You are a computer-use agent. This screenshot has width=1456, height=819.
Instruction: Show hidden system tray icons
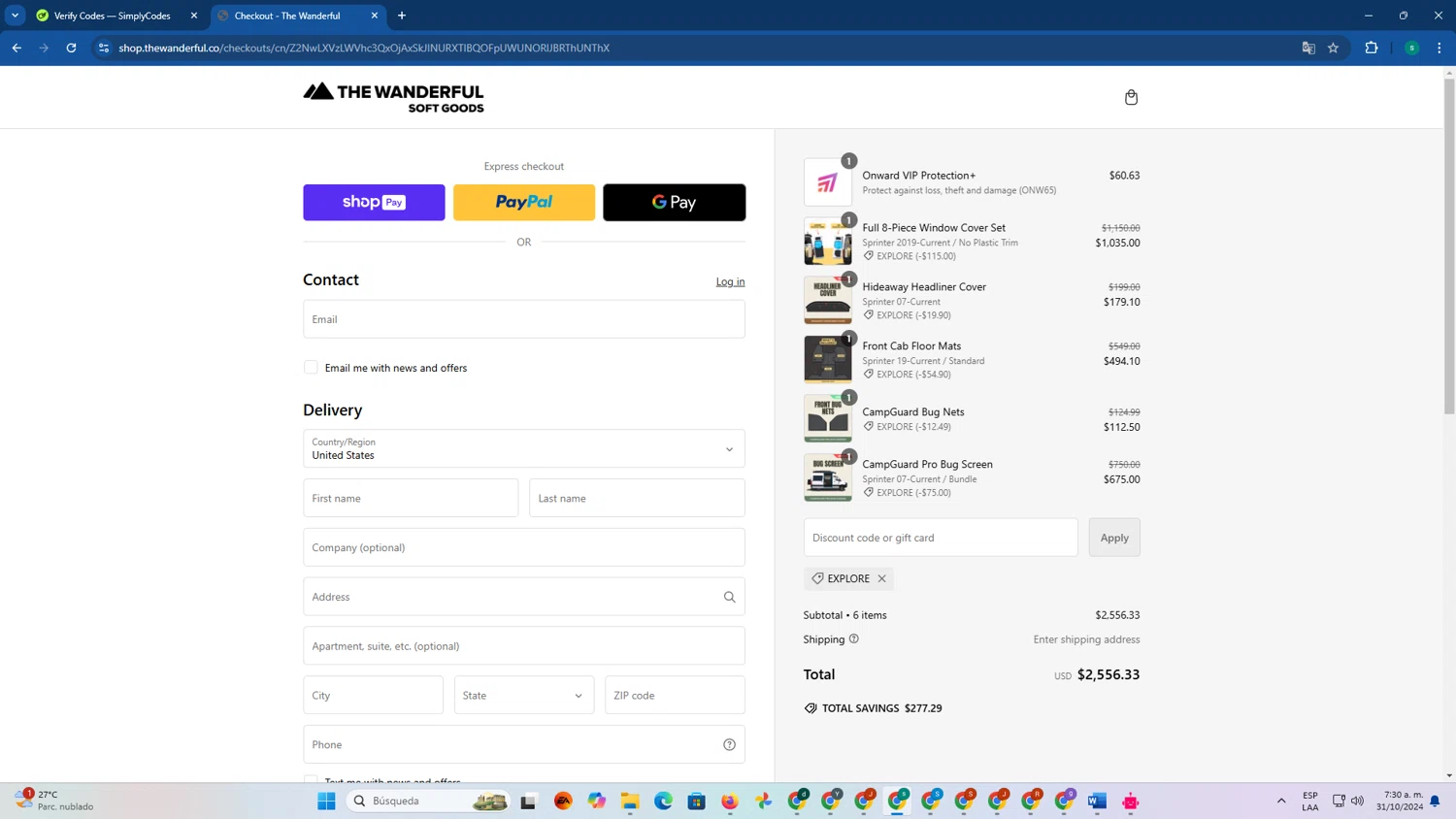pyautogui.click(x=1281, y=801)
